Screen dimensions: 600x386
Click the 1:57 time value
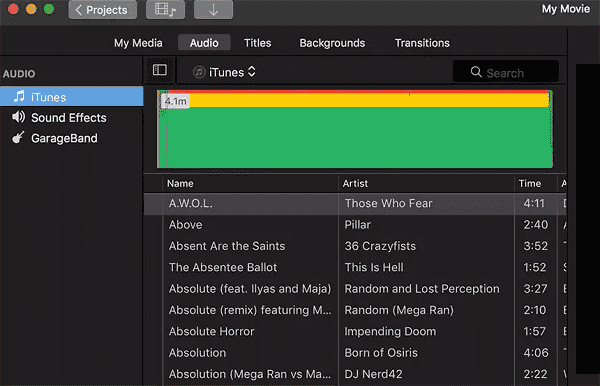pos(535,331)
